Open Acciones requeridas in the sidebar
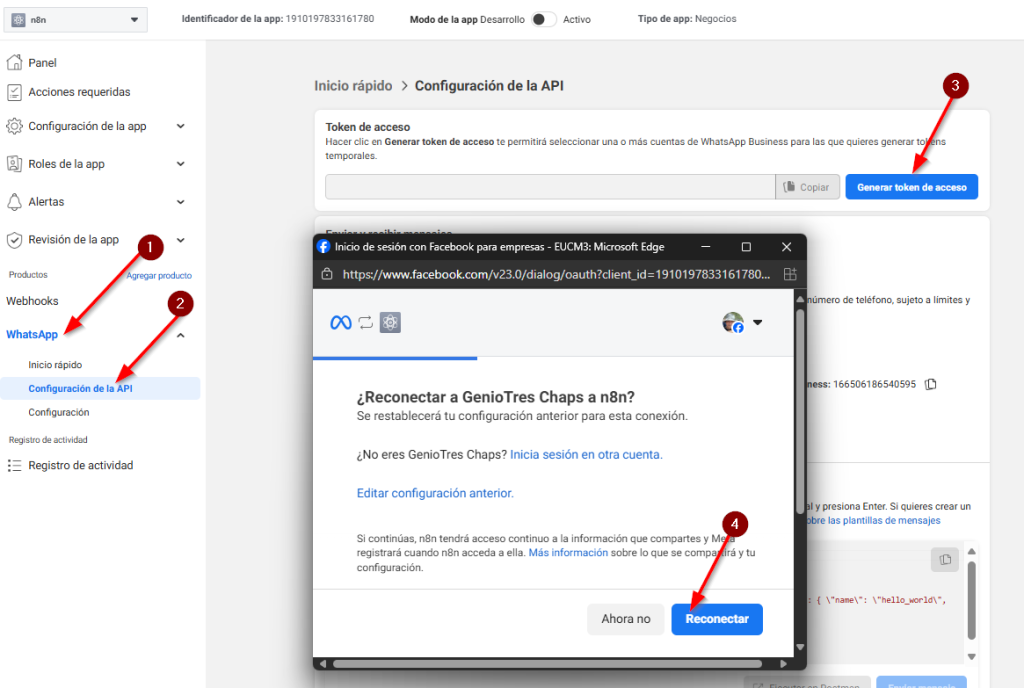 point(79,92)
